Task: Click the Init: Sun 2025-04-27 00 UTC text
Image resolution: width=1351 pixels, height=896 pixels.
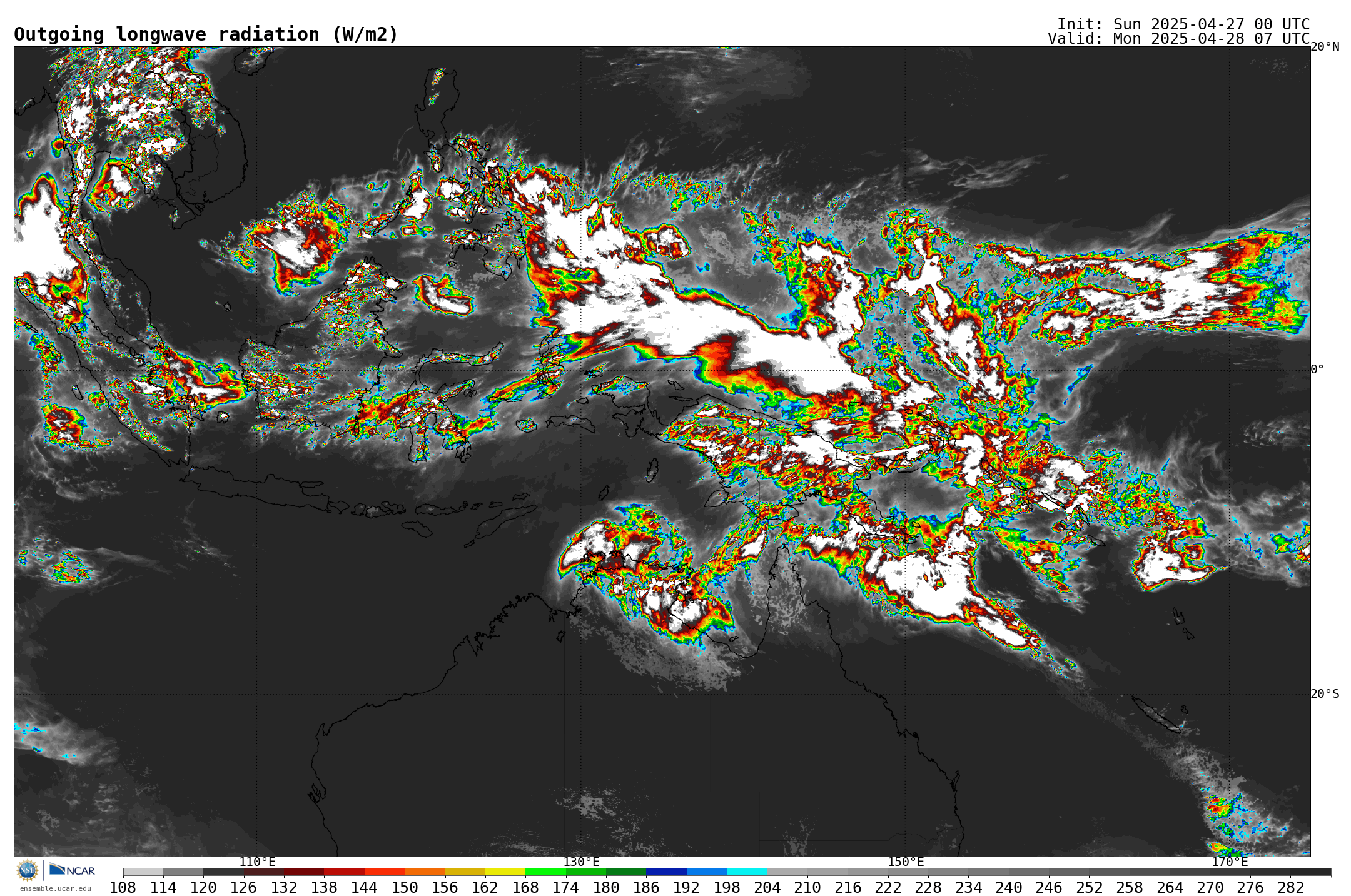Action: [x=1183, y=24]
